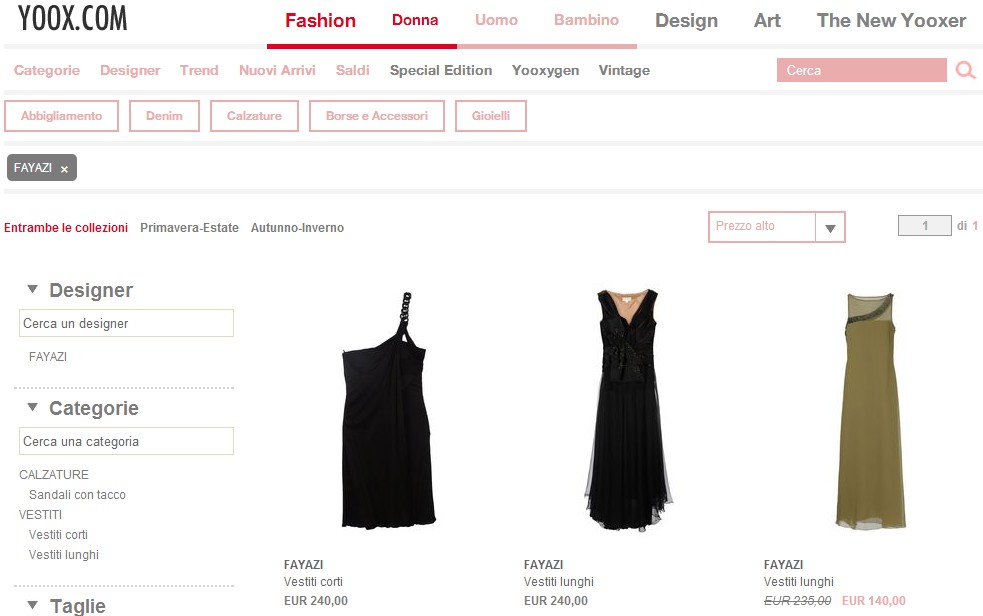The height and width of the screenshot is (616, 983).
Task: Switch to the Bambino section
Action: pos(586,20)
